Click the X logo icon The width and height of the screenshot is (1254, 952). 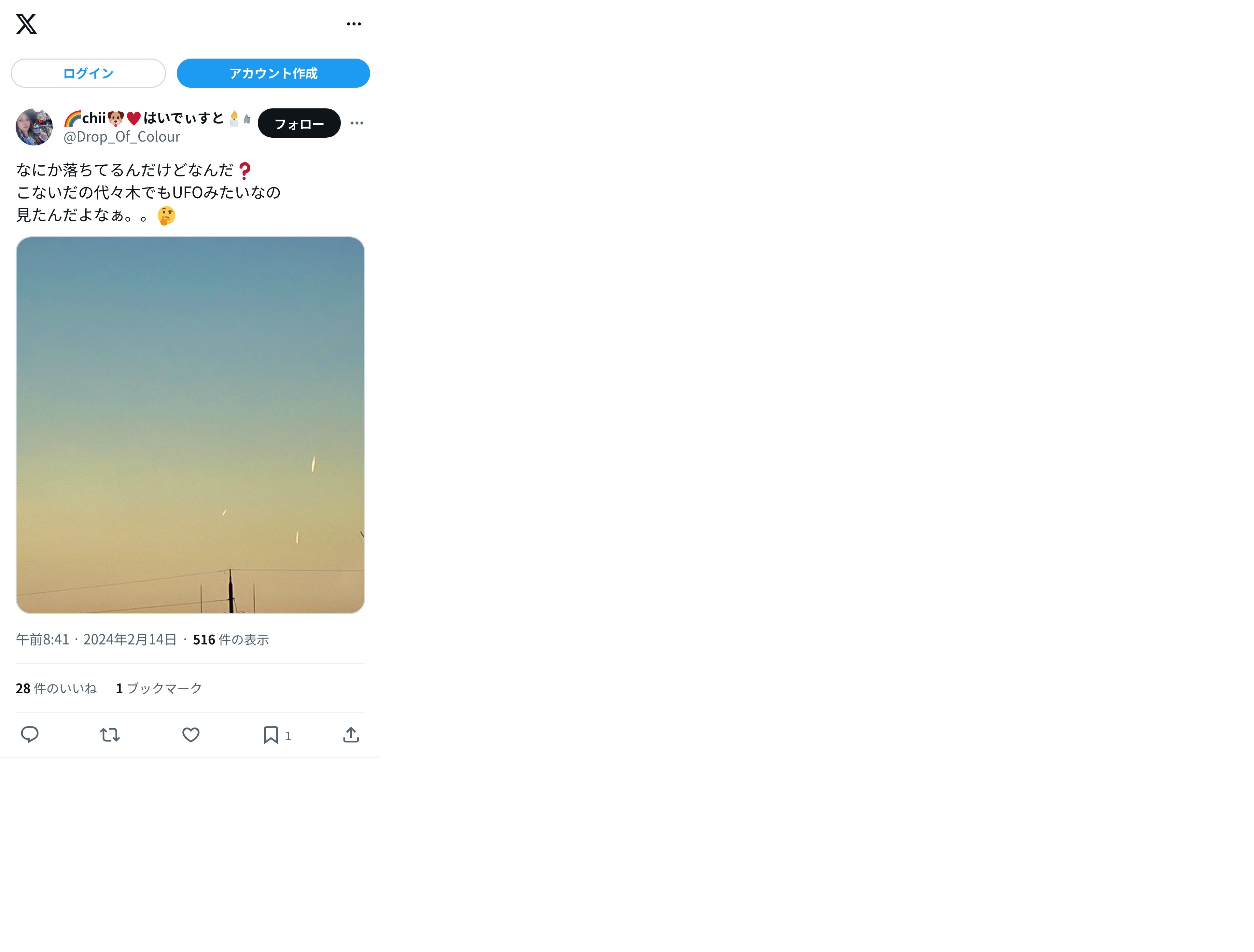[26, 24]
